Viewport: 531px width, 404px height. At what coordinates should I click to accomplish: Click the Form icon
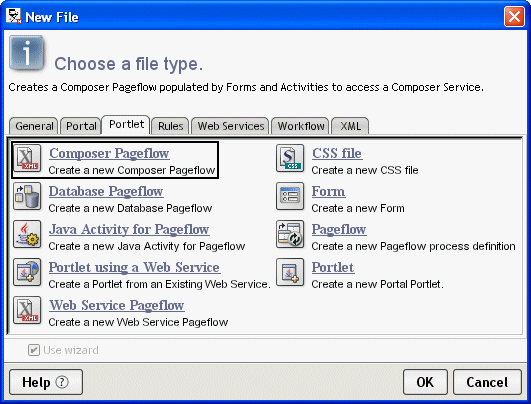click(x=290, y=196)
